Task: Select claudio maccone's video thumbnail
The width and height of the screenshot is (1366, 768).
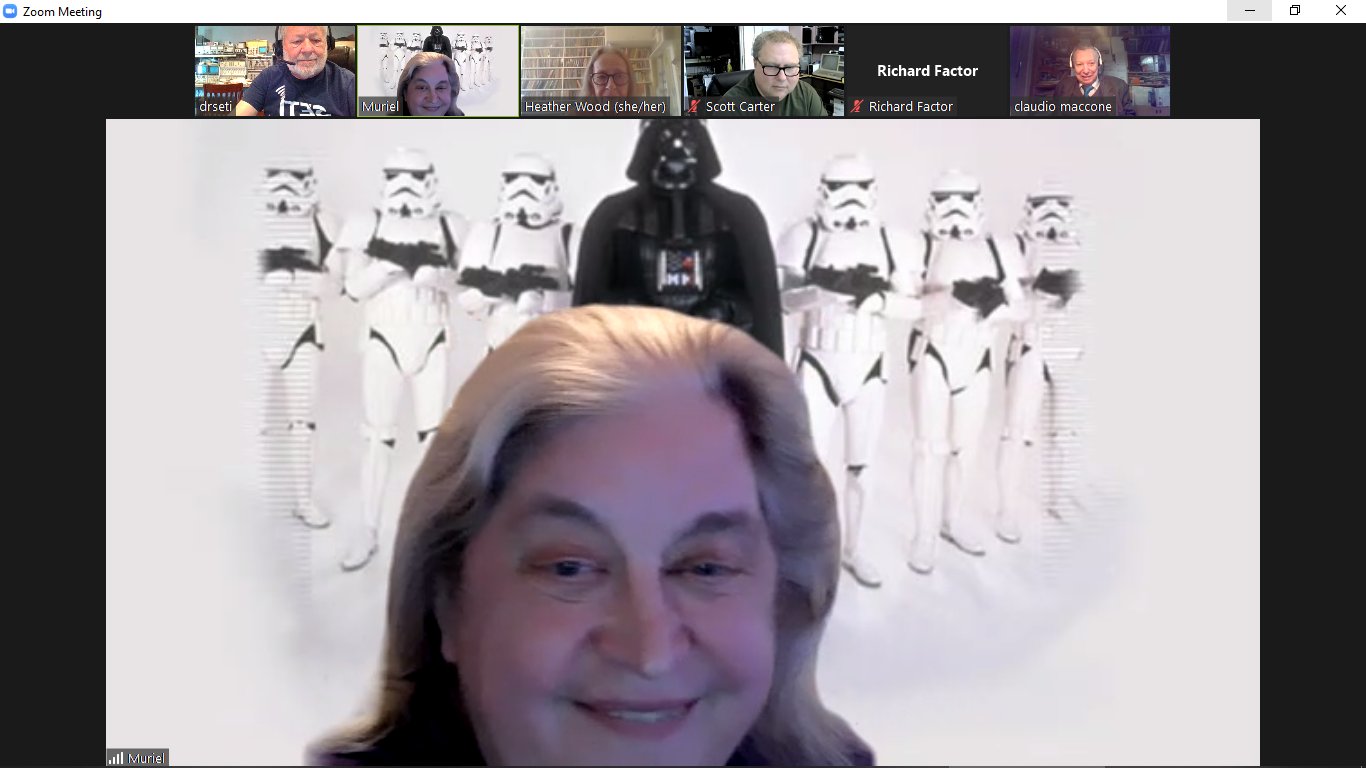Action: [x=1090, y=71]
